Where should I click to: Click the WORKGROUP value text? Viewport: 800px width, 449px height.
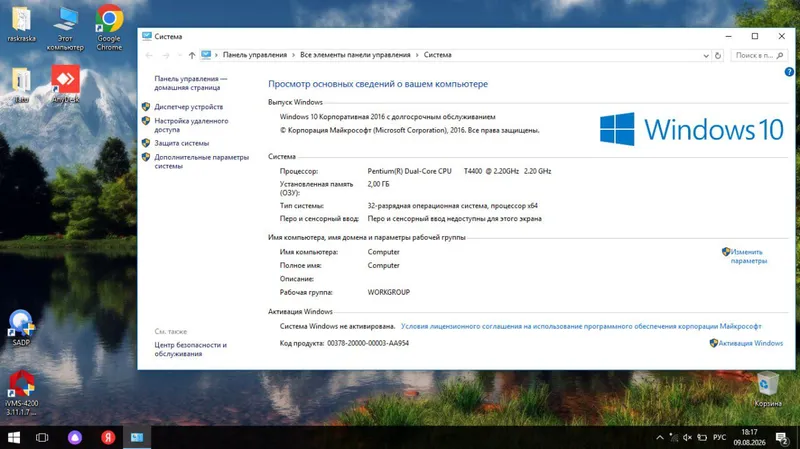tap(388, 292)
